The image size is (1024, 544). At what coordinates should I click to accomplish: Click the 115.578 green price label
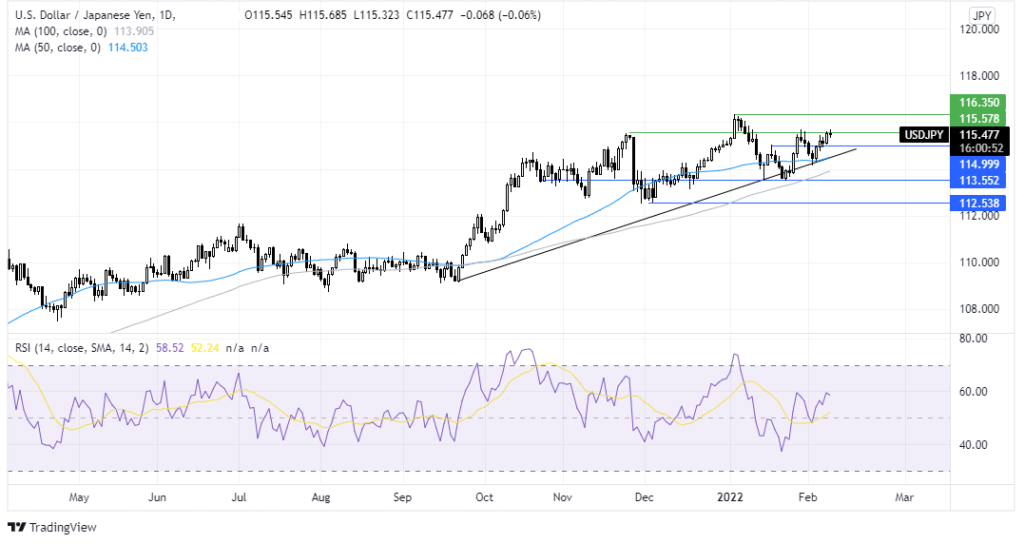point(979,118)
